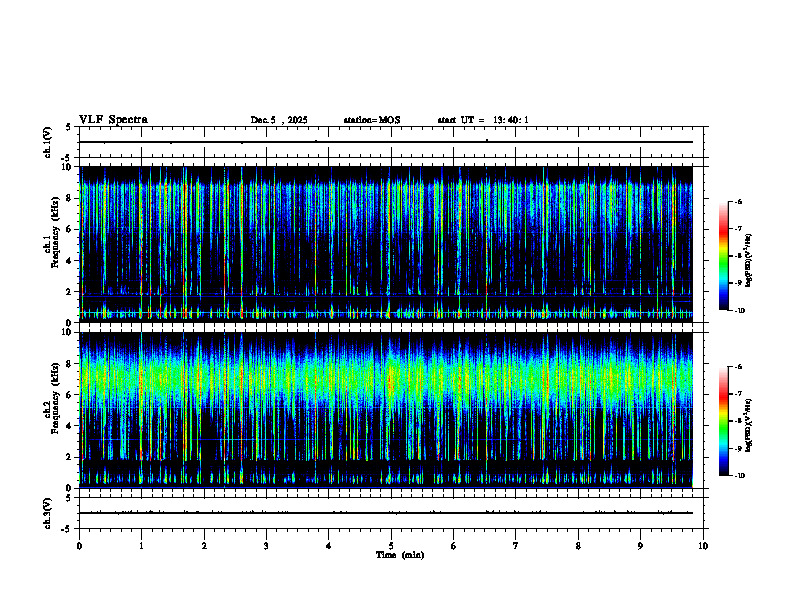The height and width of the screenshot is (612, 792).
Task: Click the 'station=MOS' header label
Action: coord(372,120)
